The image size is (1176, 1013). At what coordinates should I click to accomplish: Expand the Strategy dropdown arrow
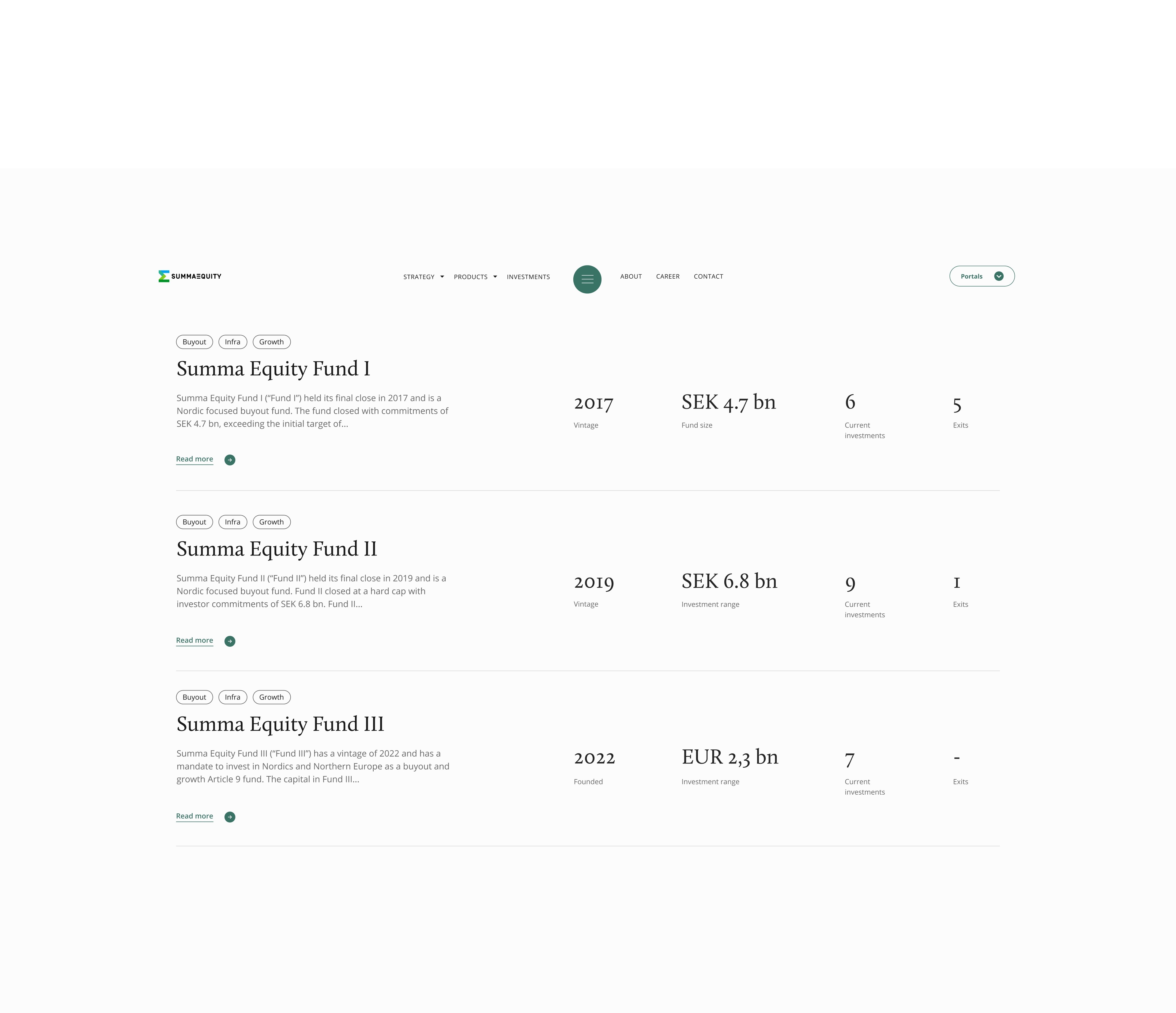[442, 277]
